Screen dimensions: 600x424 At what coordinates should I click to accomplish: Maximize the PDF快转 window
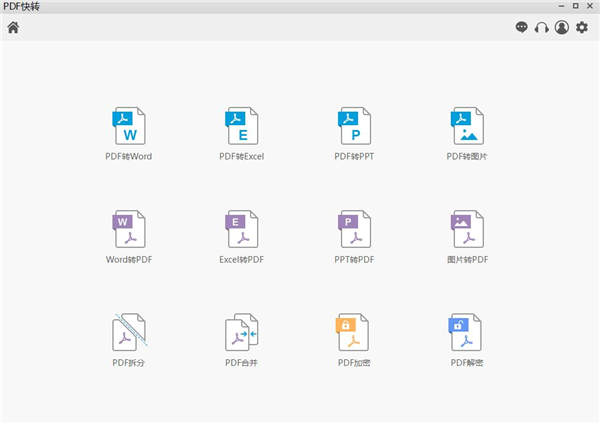576,6
